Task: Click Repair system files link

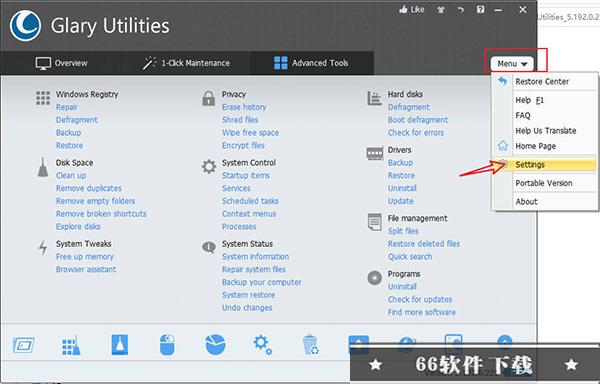Action: (x=254, y=269)
